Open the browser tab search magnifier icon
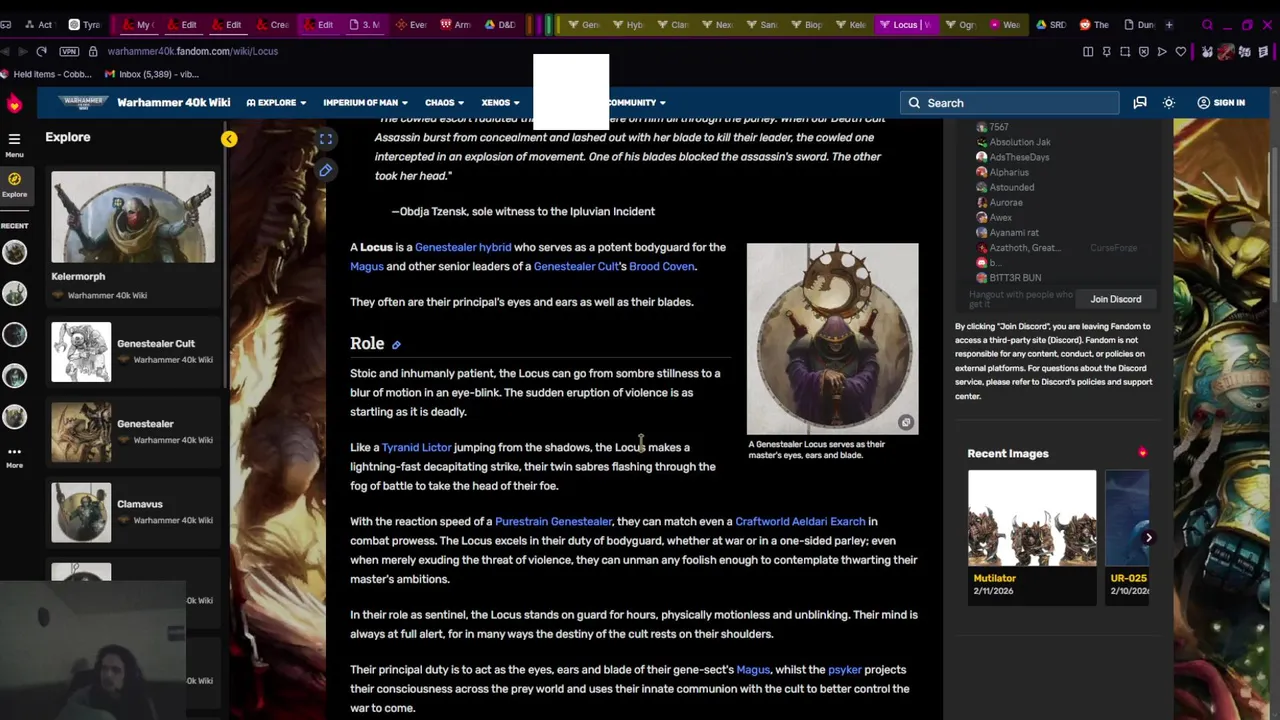The width and height of the screenshot is (1280, 720). click(x=1208, y=25)
